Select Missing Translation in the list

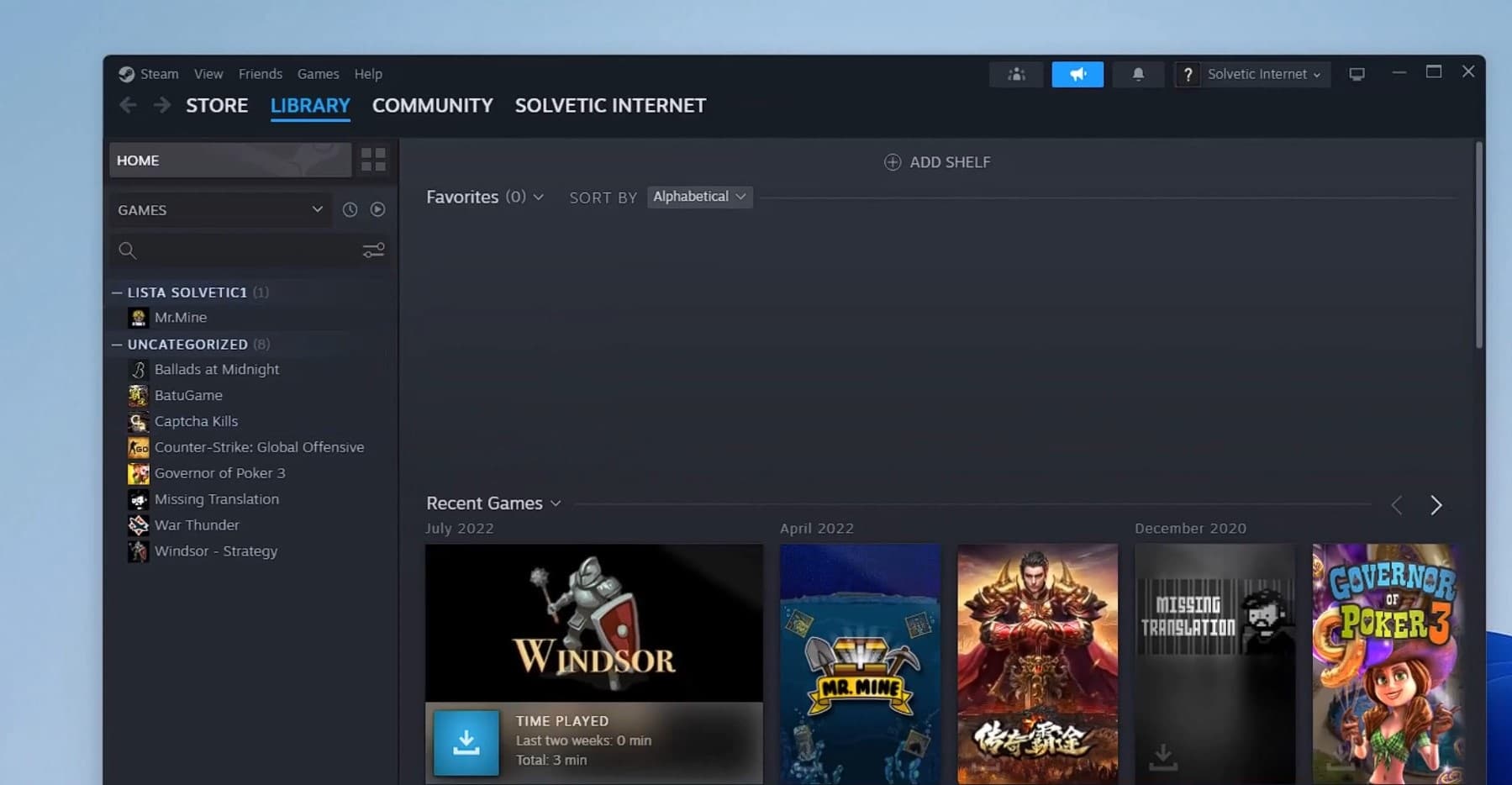[x=217, y=500]
